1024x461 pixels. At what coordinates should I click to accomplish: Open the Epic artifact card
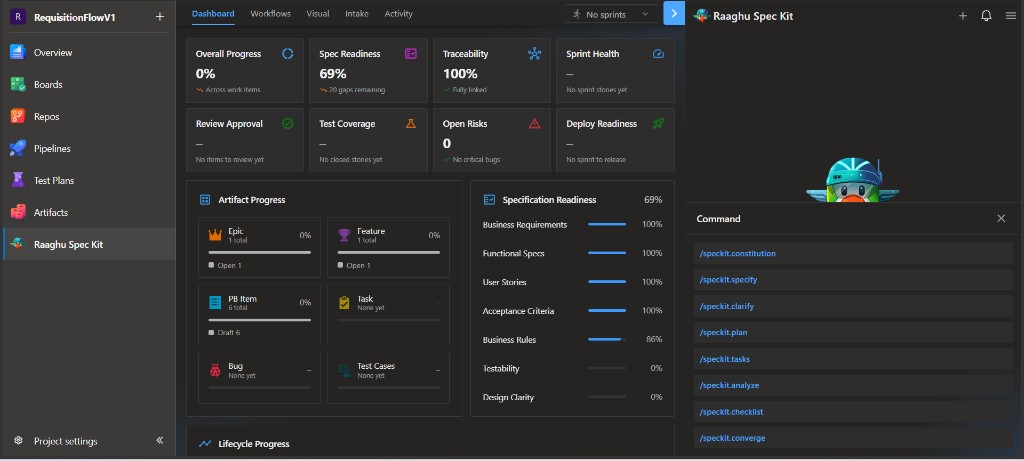point(259,247)
